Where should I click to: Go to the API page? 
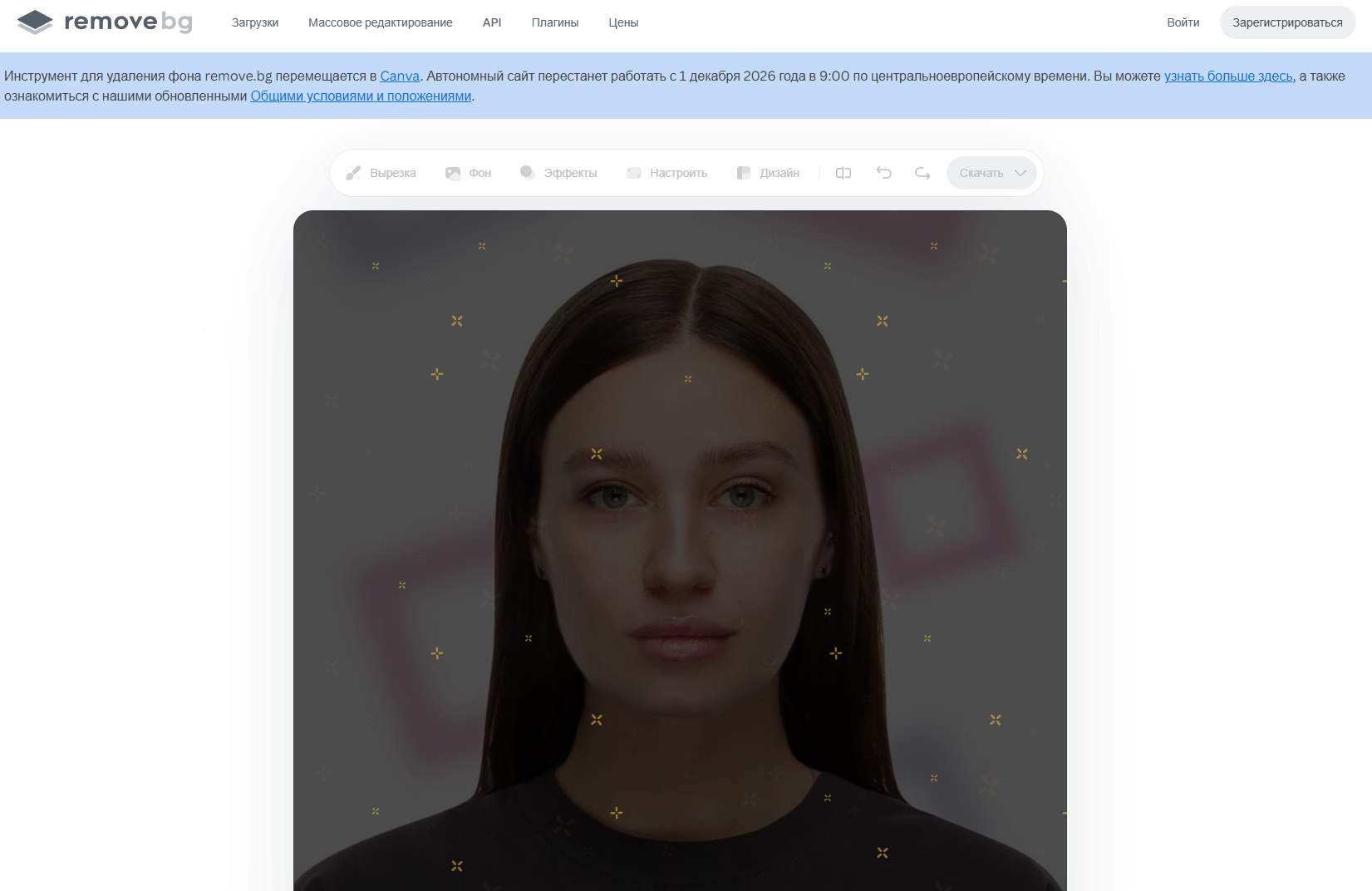[492, 22]
